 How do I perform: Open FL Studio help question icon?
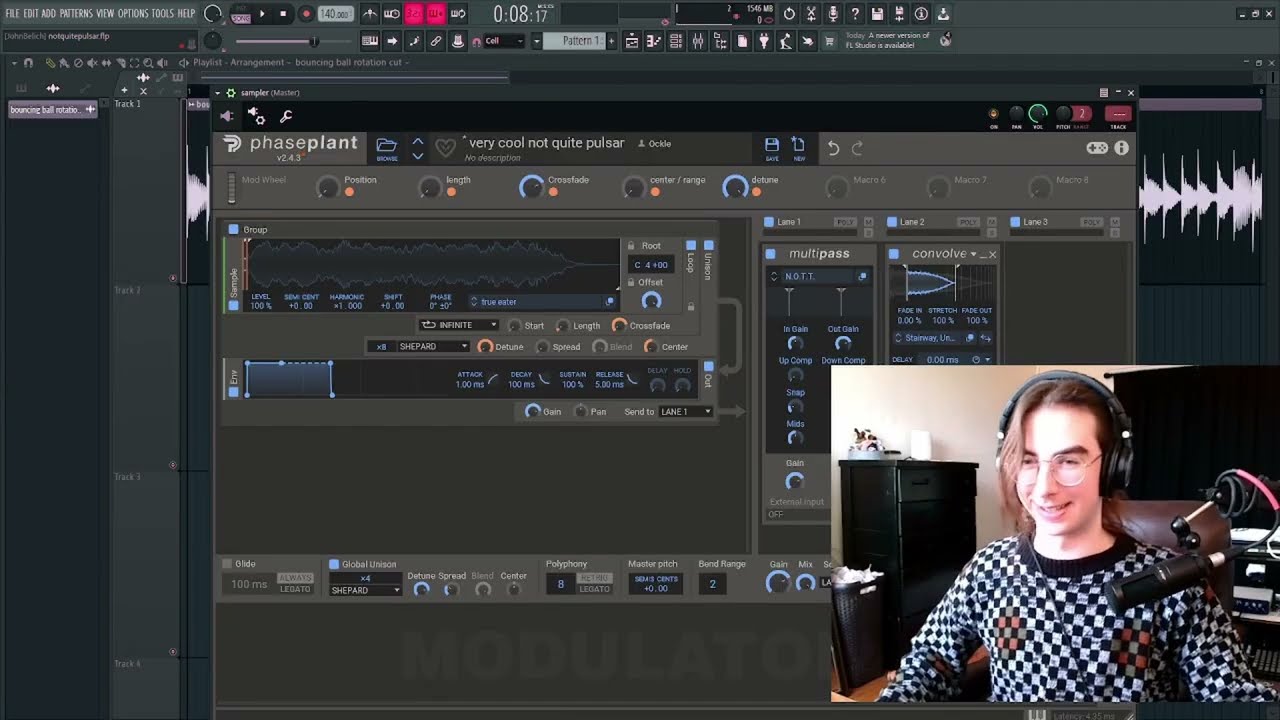(x=855, y=14)
